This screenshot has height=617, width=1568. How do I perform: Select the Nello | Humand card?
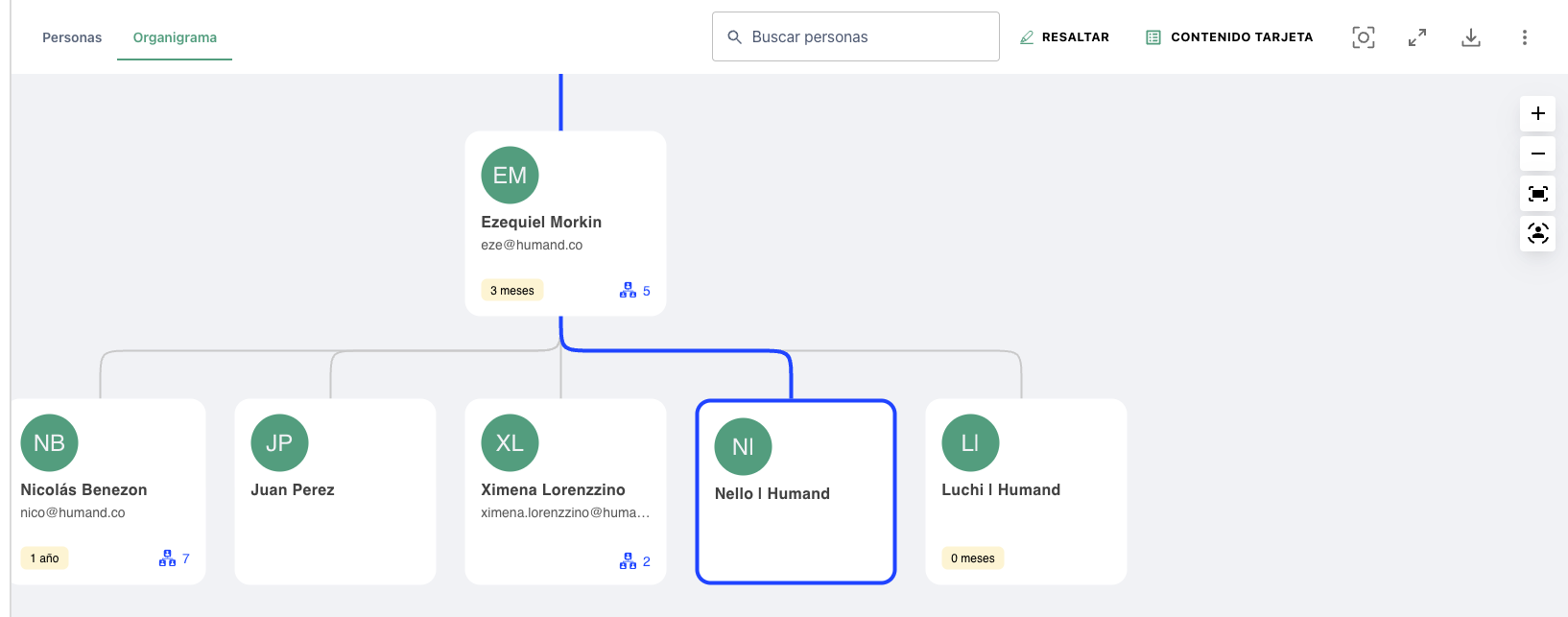(796, 491)
